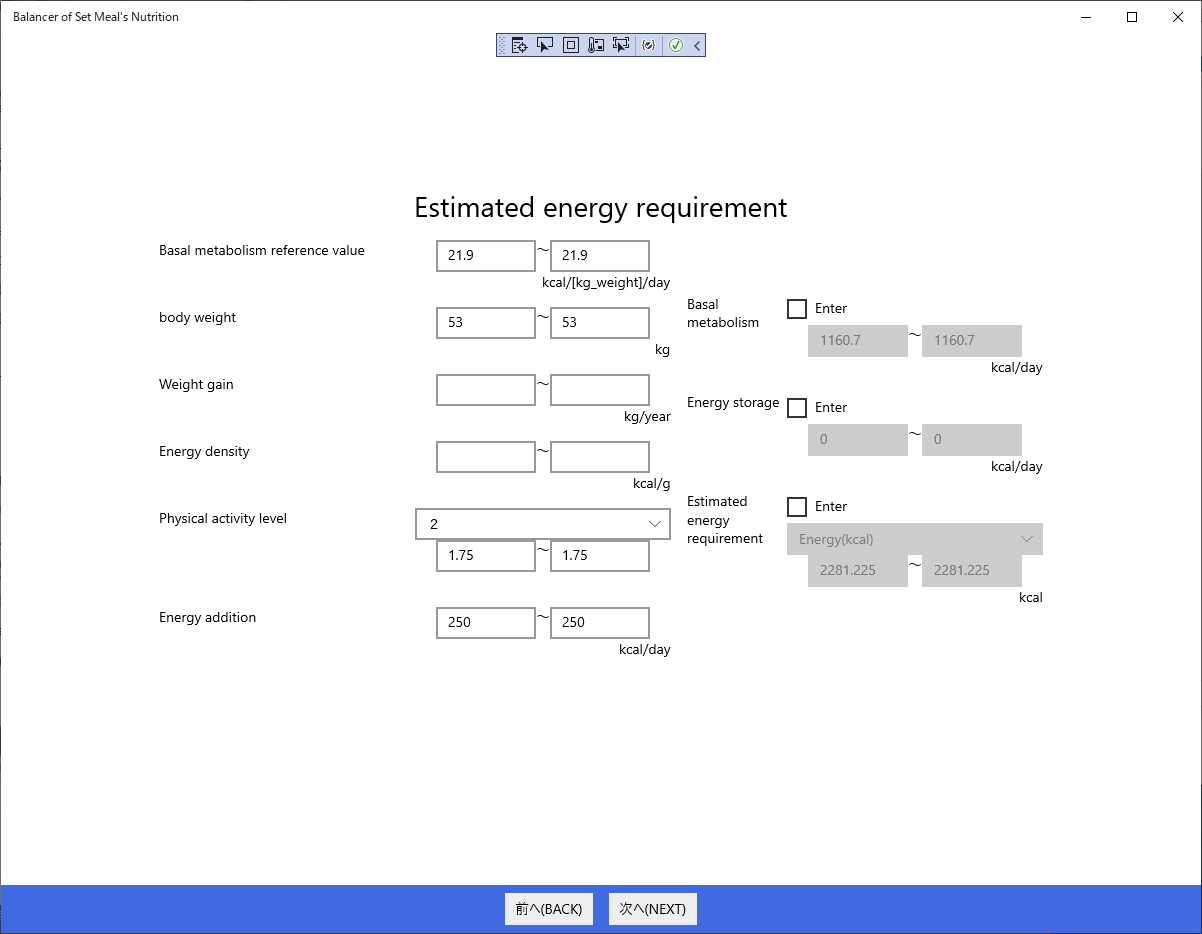The width and height of the screenshot is (1202, 934).
Task: Open the disabled Energy(kcal) unit dropdown
Action: (915, 539)
